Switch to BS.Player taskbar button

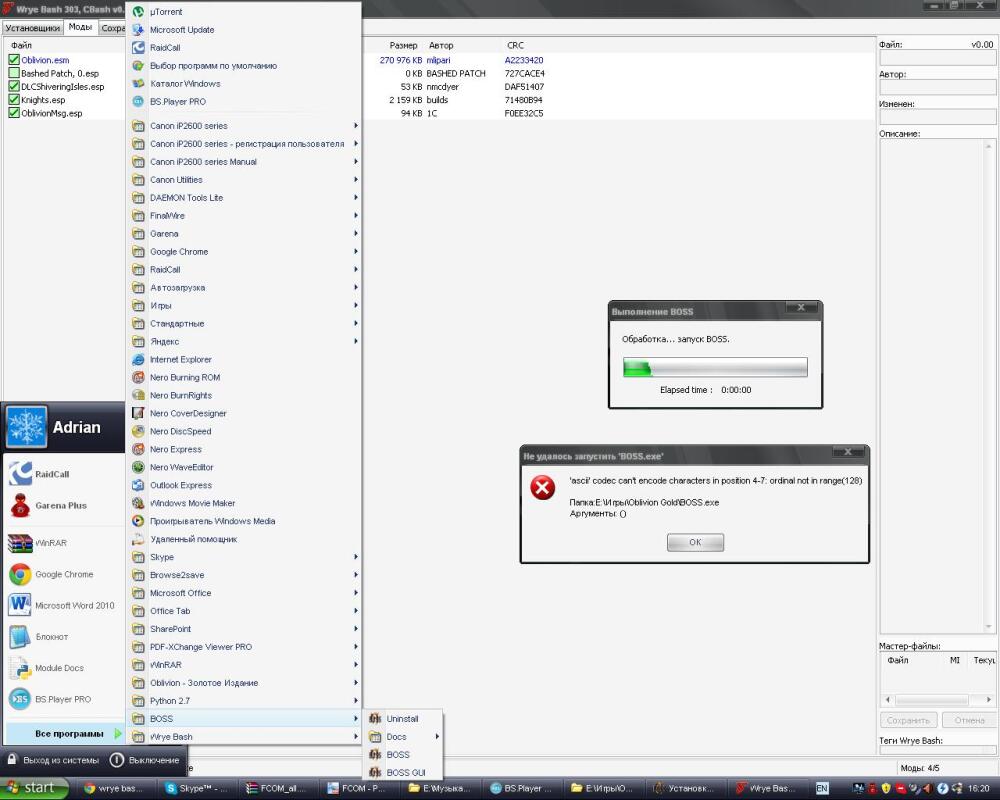[x=522, y=789]
